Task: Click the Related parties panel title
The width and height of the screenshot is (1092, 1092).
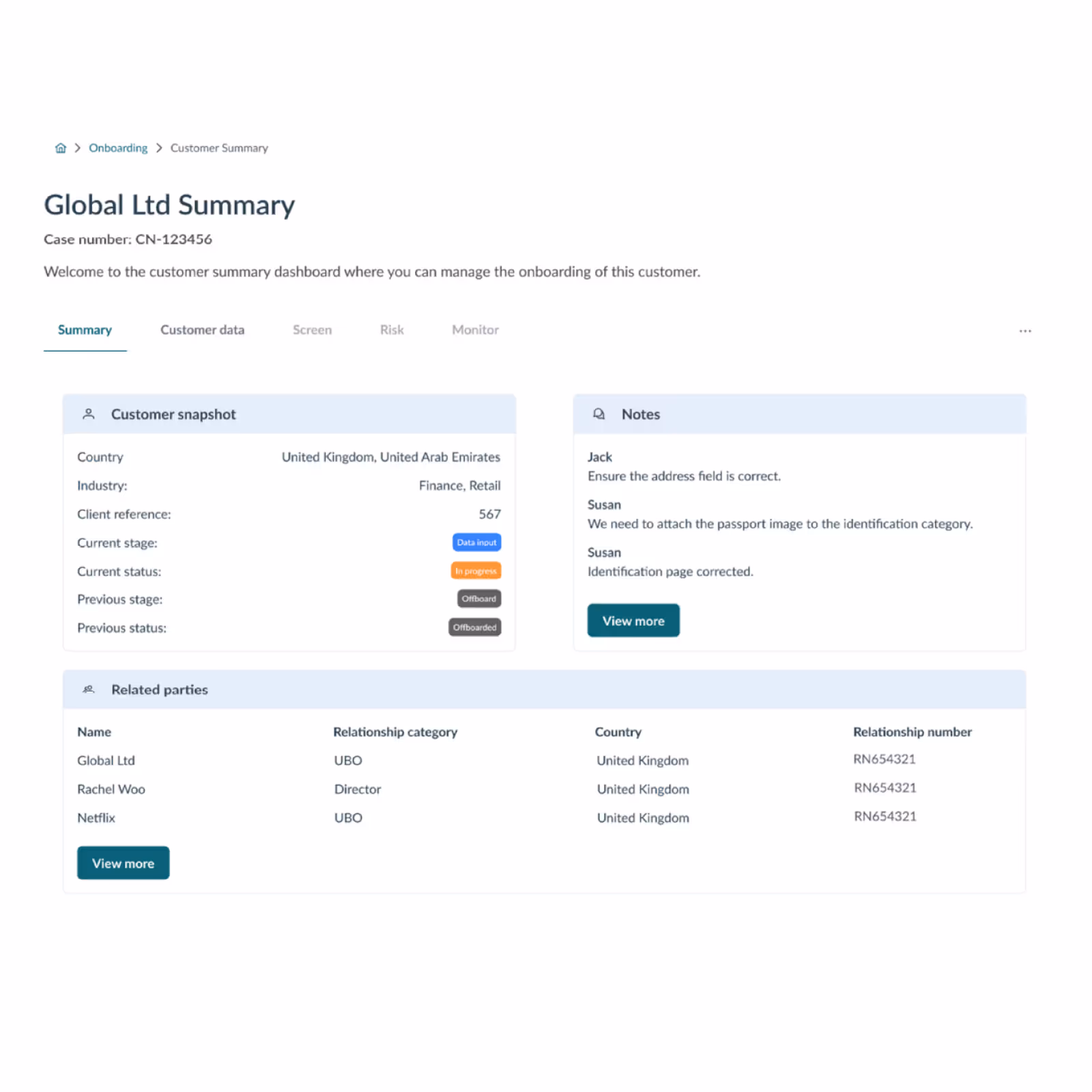Action: (x=160, y=689)
